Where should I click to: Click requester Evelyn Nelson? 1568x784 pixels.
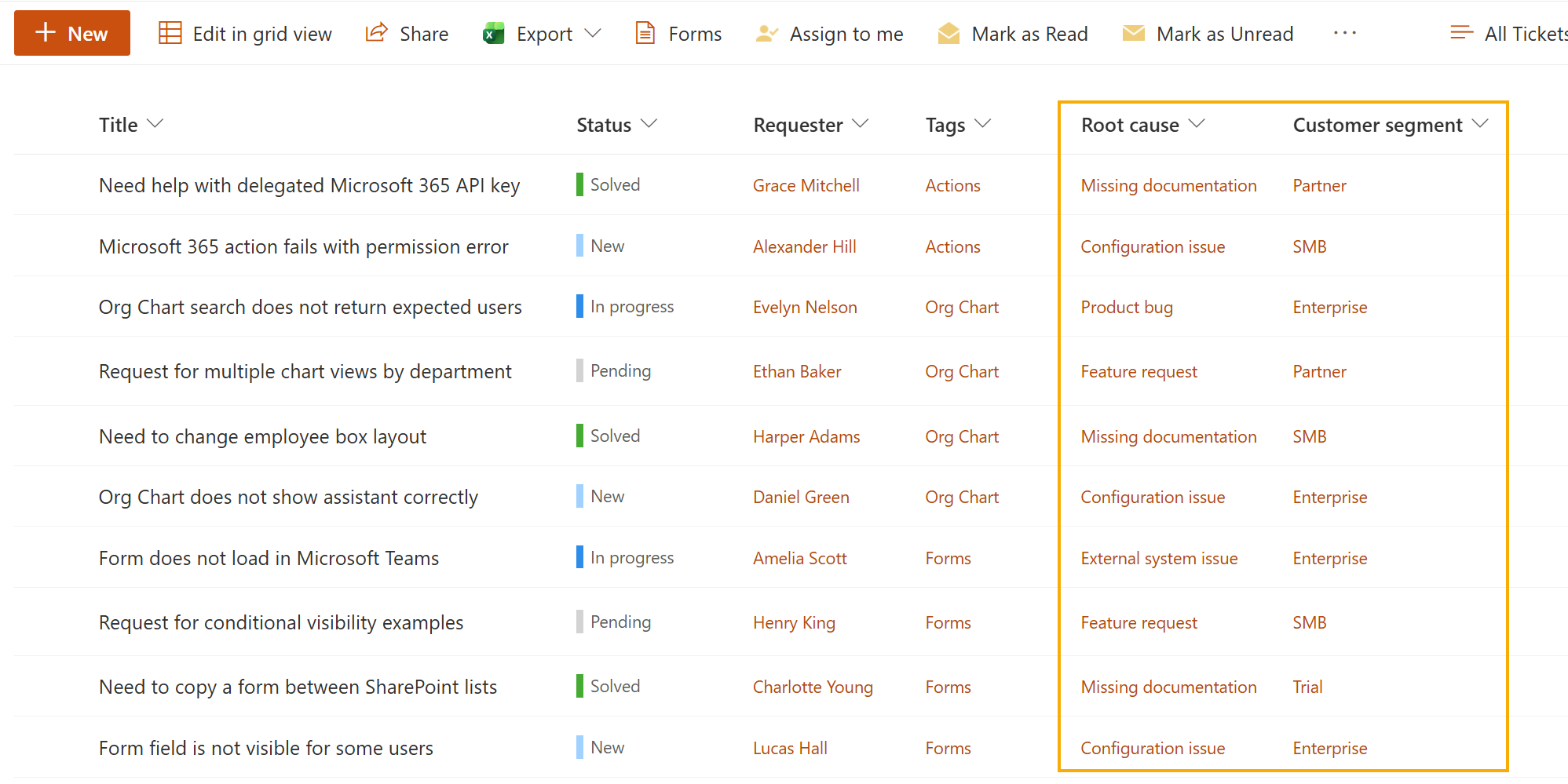pos(805,307)
